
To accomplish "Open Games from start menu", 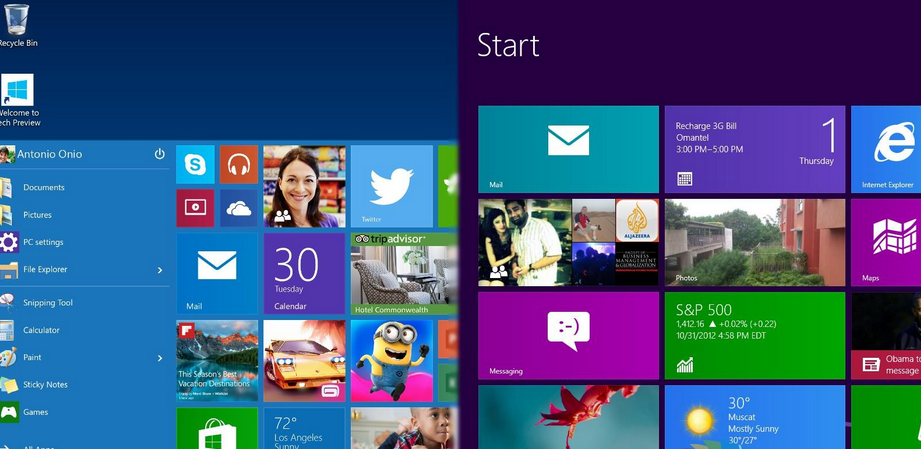I will pyautogui.click(x=35, y=412).
